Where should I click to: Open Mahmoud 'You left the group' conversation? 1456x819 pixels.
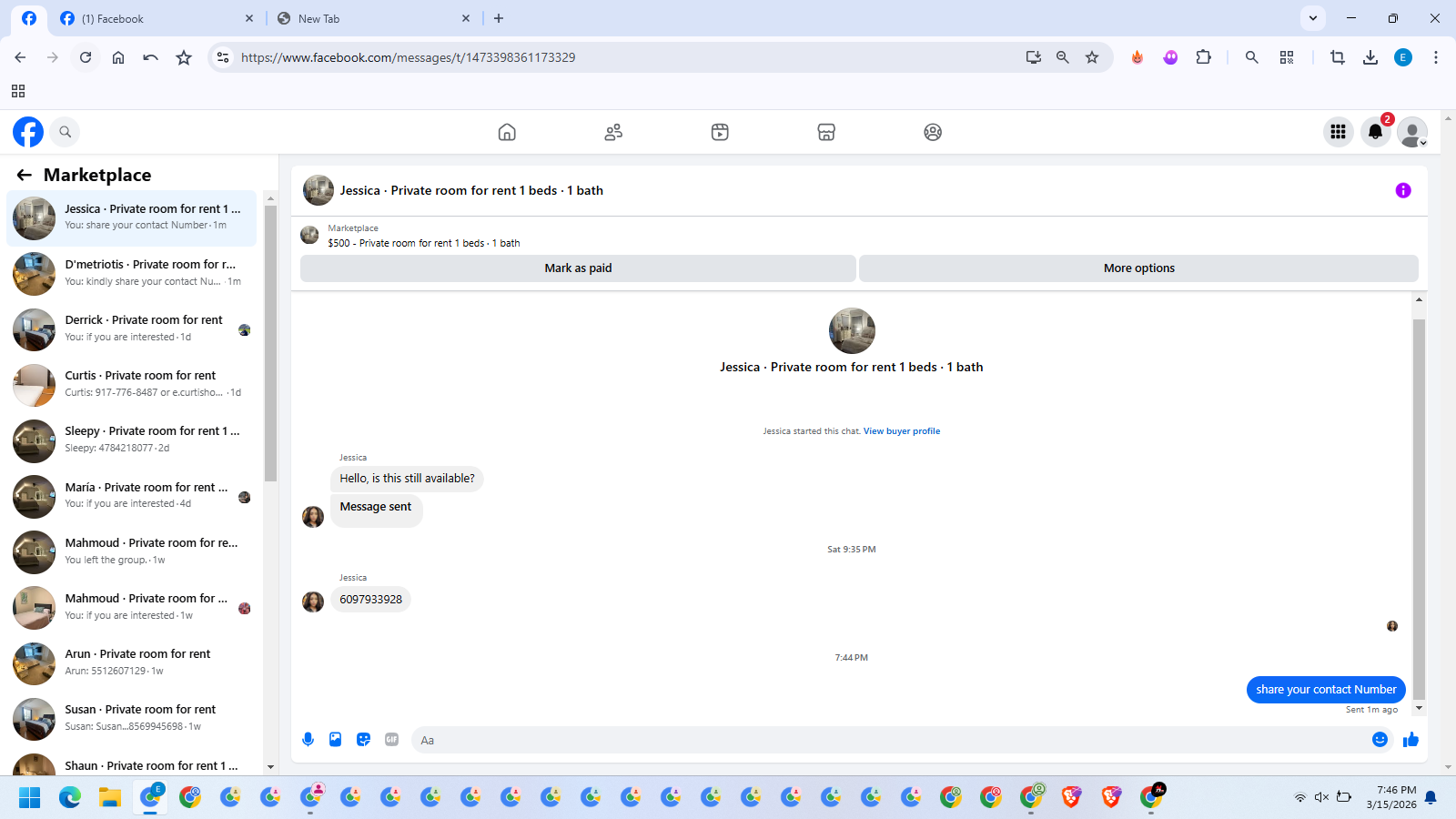coord(132,552)
